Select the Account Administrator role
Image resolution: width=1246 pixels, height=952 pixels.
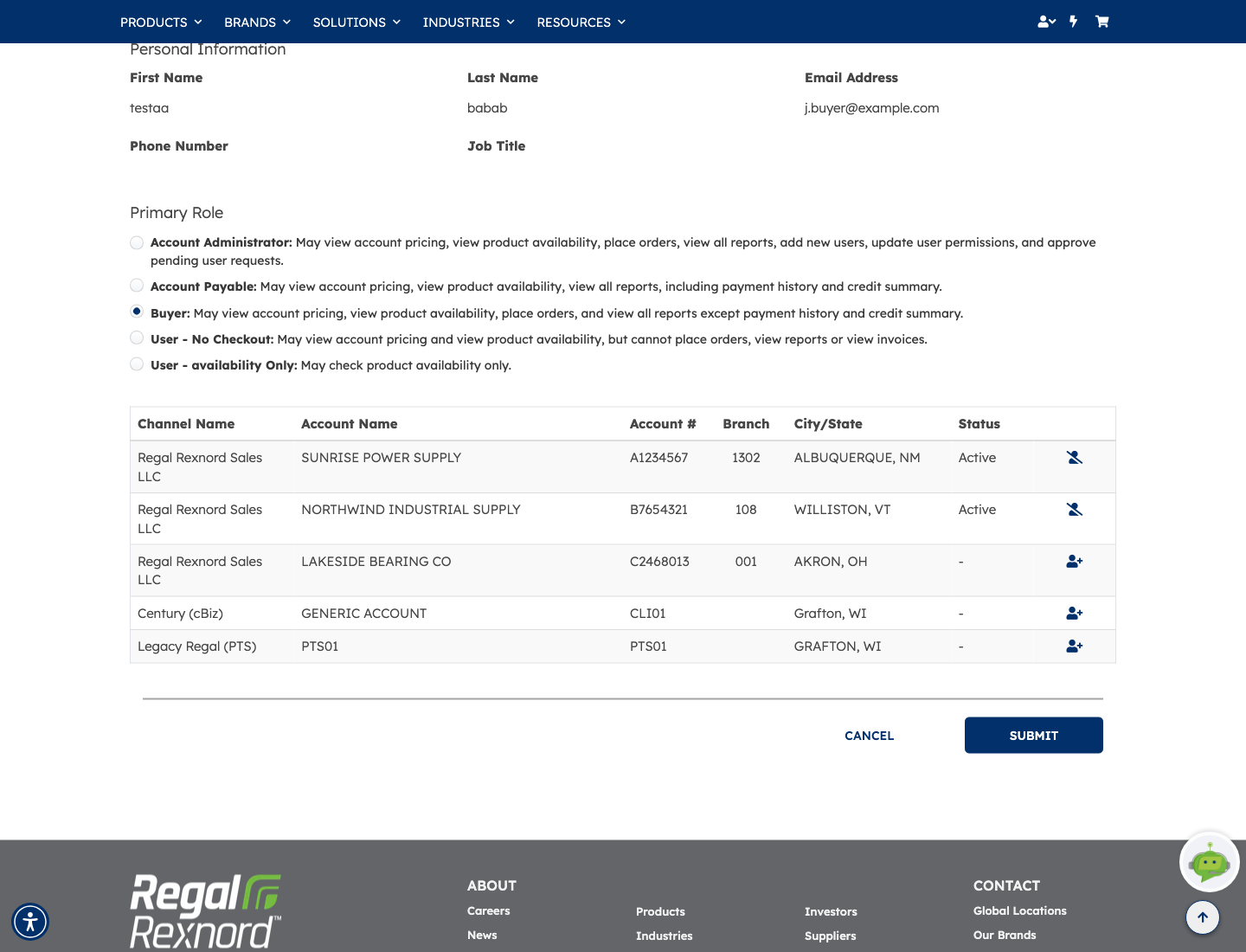137,242
